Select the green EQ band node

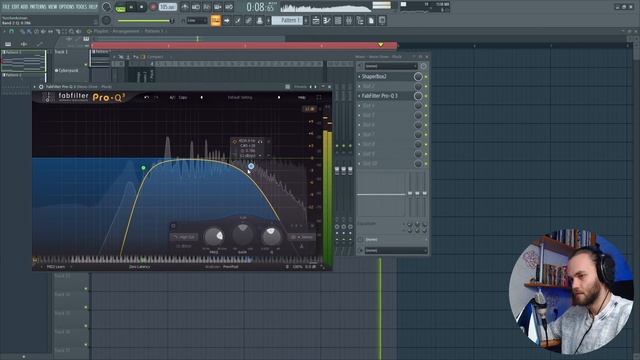[x=143, y=168]
